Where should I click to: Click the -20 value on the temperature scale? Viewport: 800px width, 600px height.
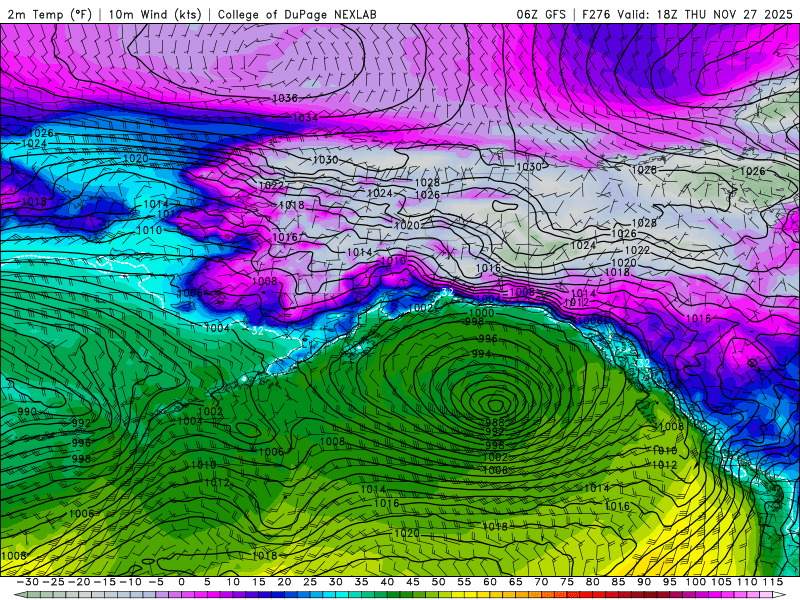[x=80, y=582]
